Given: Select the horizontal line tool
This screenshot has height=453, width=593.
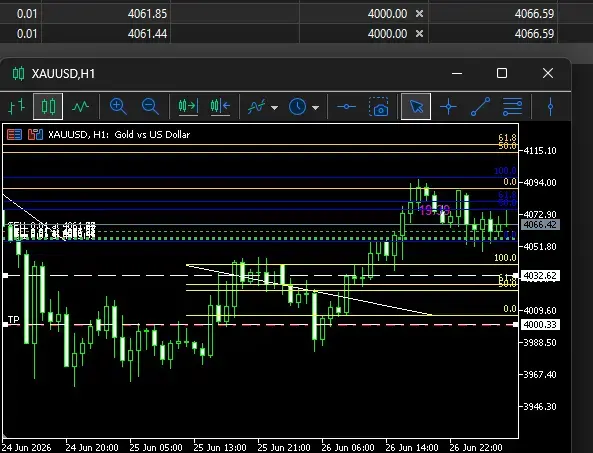Looking at the screenshot, I should tap(346, 107).
